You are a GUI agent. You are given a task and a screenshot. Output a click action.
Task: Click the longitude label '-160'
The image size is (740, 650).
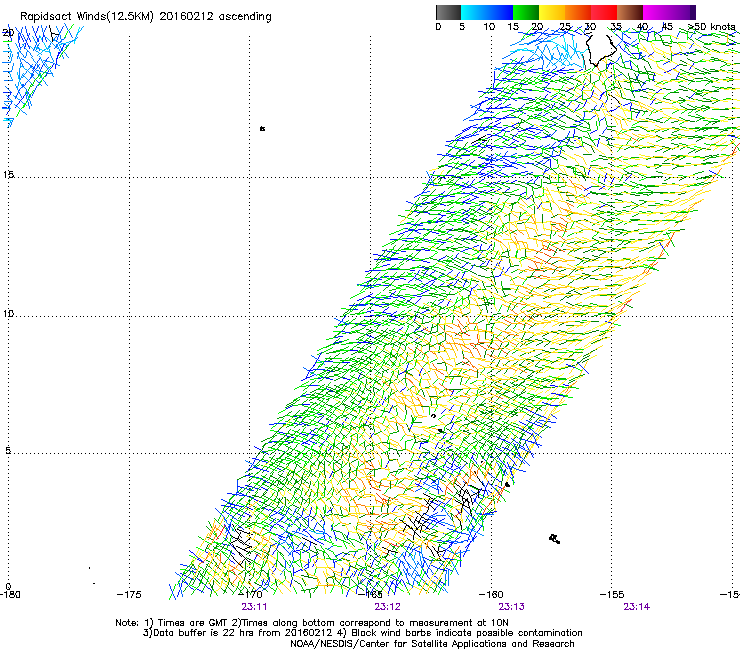click(x=491, y=594)
